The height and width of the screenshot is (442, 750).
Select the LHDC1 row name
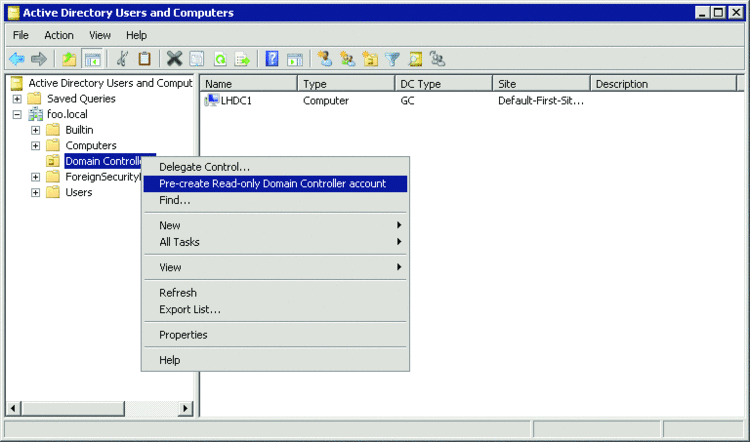(x=236, y=100)
